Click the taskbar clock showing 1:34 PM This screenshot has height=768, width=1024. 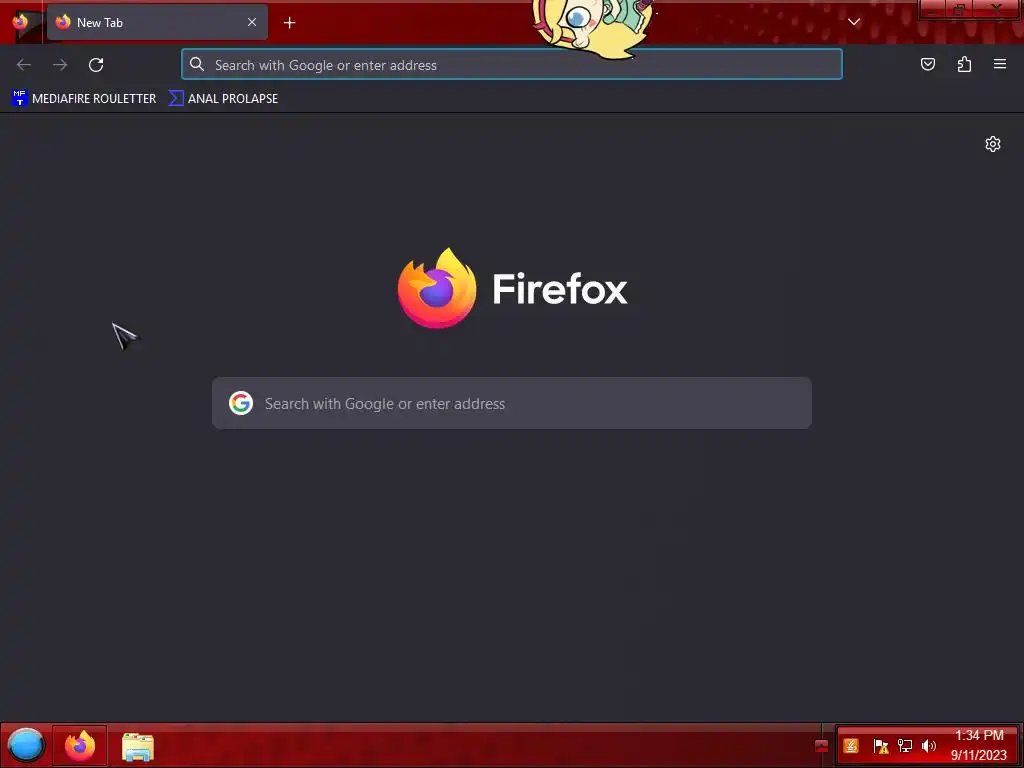click(978, 745)
